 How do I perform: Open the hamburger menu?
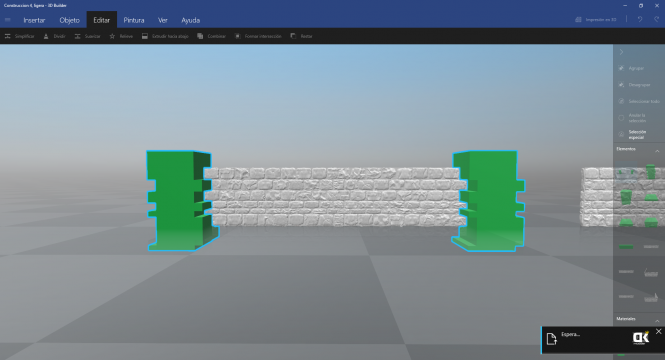8,20
